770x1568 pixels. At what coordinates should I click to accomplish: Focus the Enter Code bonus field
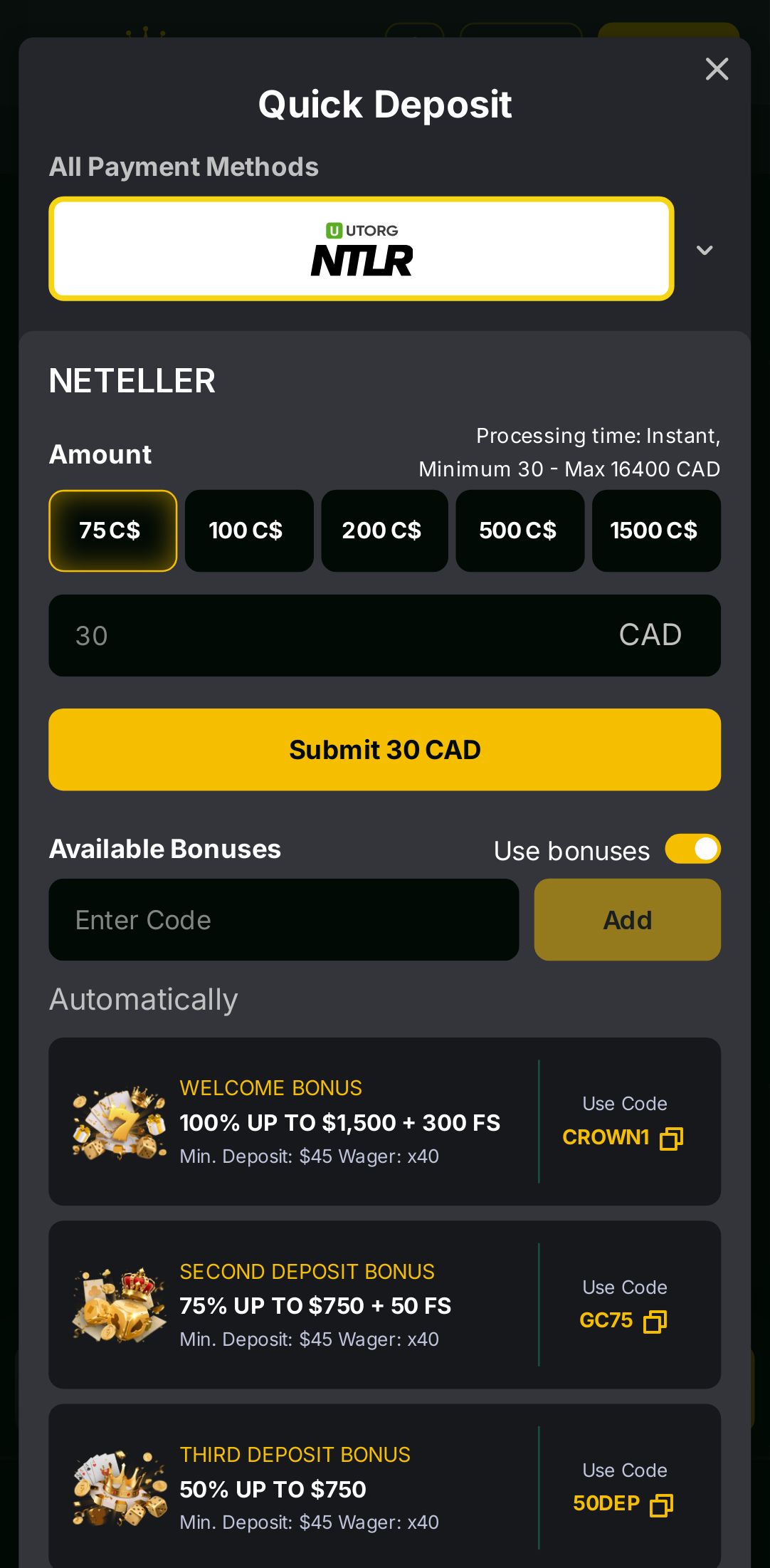click(x=283, y=920)
